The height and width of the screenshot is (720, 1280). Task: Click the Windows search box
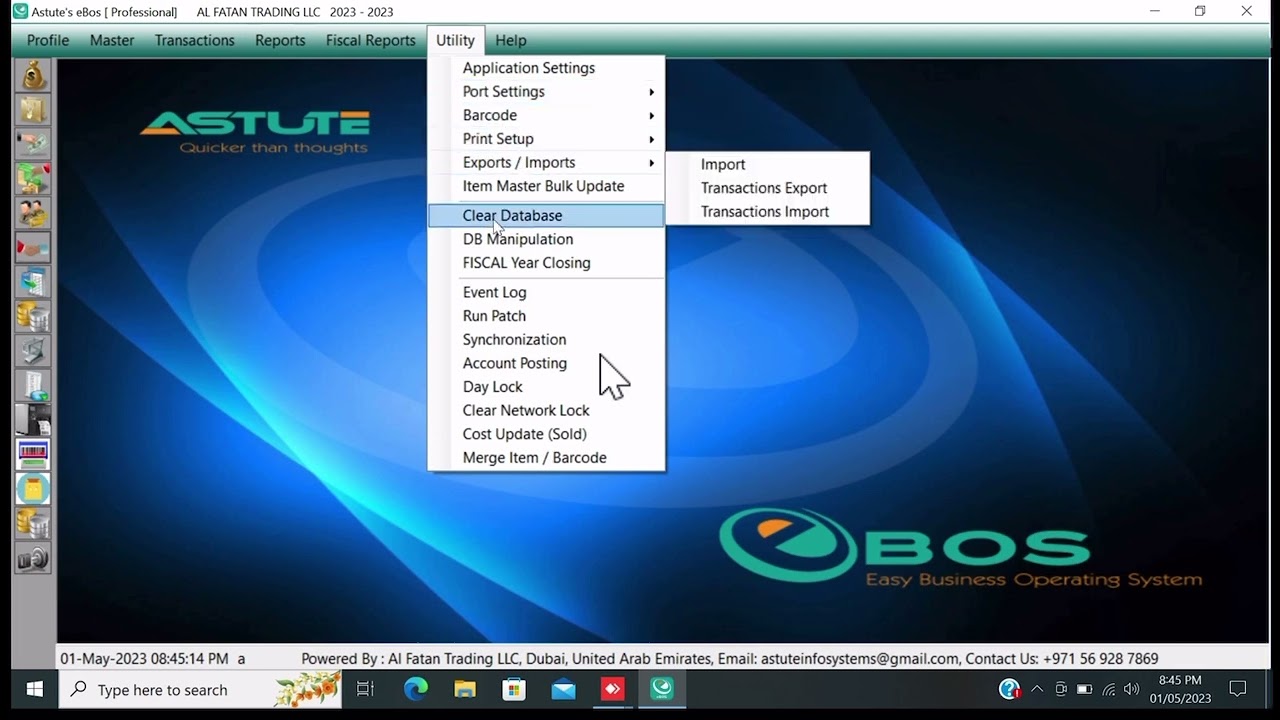click(200, 690)
